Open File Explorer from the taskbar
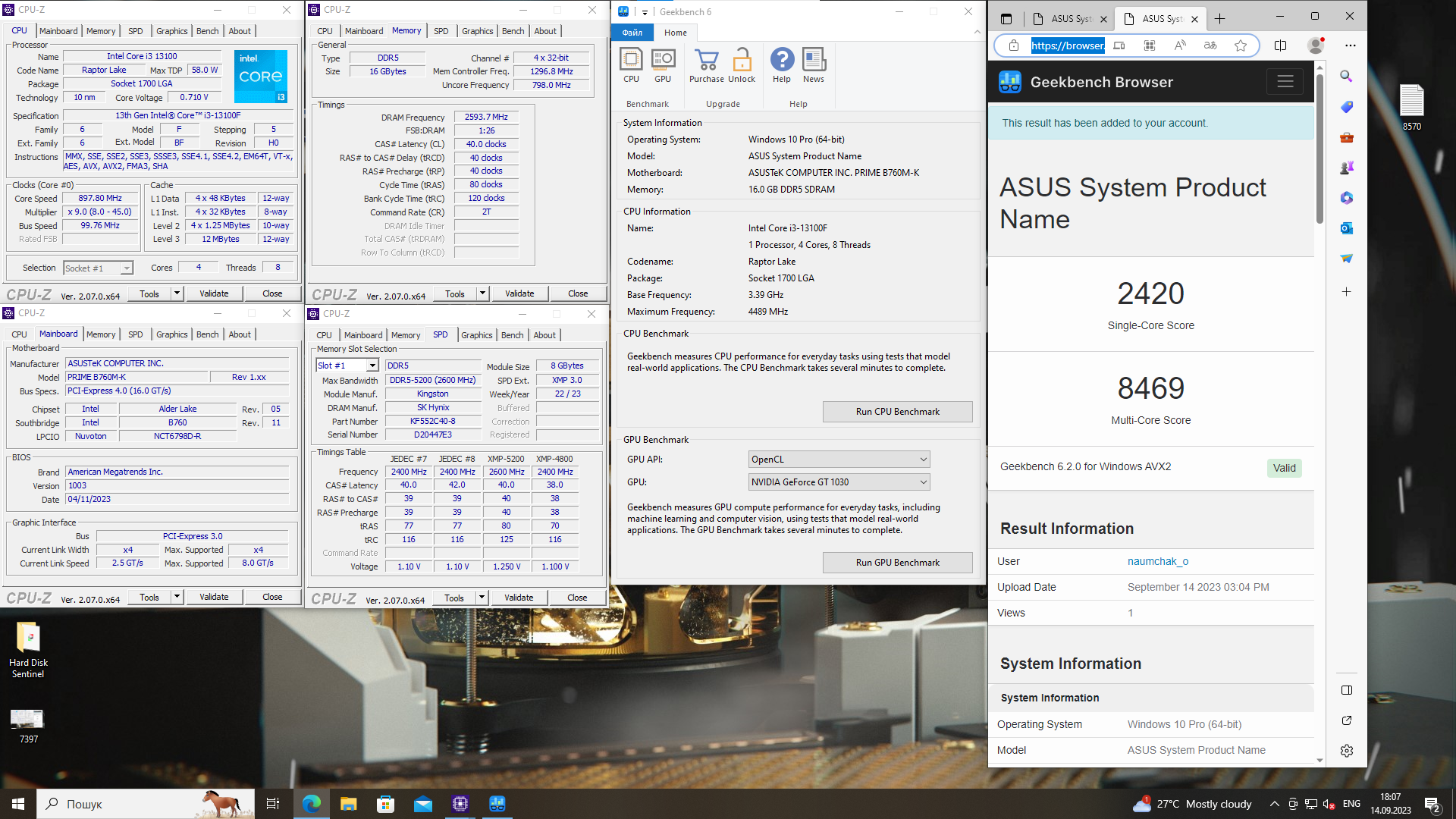This screenshot has width=1456, height=819. click(348, 804)
